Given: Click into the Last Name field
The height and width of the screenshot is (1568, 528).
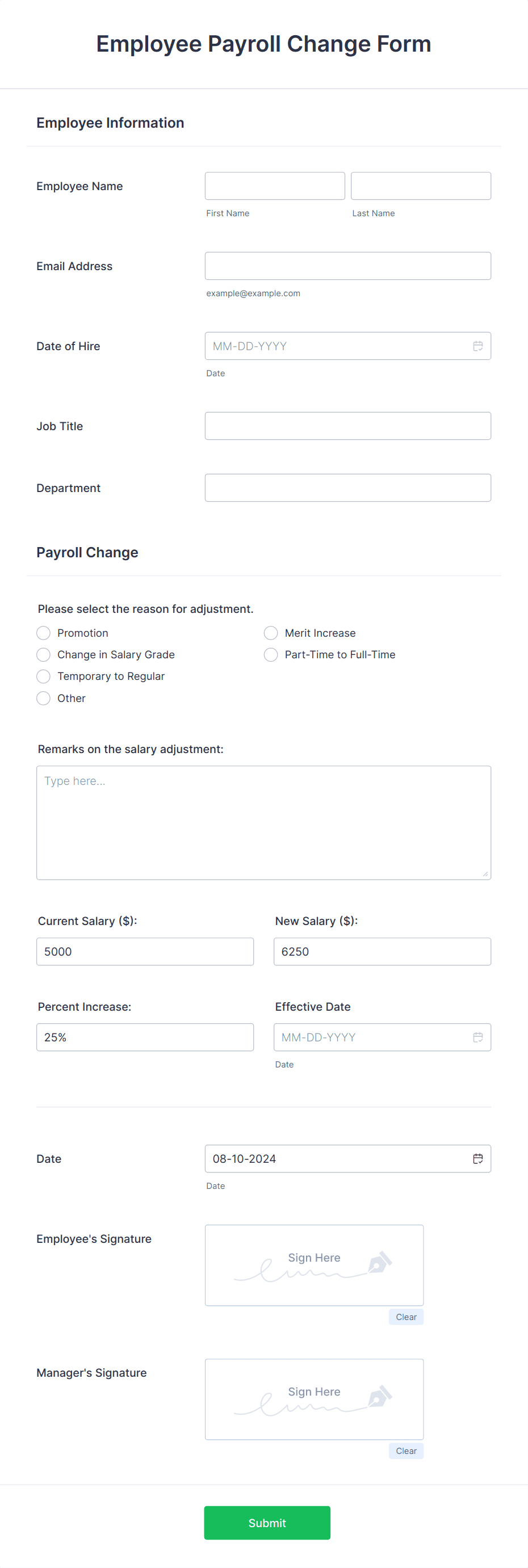Looking at the screenshot, I should point(421,186).
